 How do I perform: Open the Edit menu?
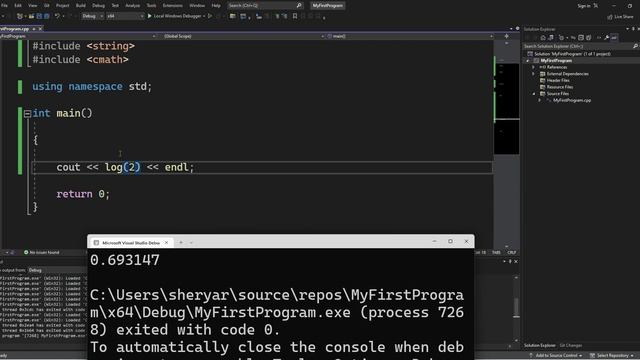(x=18, y=6)
